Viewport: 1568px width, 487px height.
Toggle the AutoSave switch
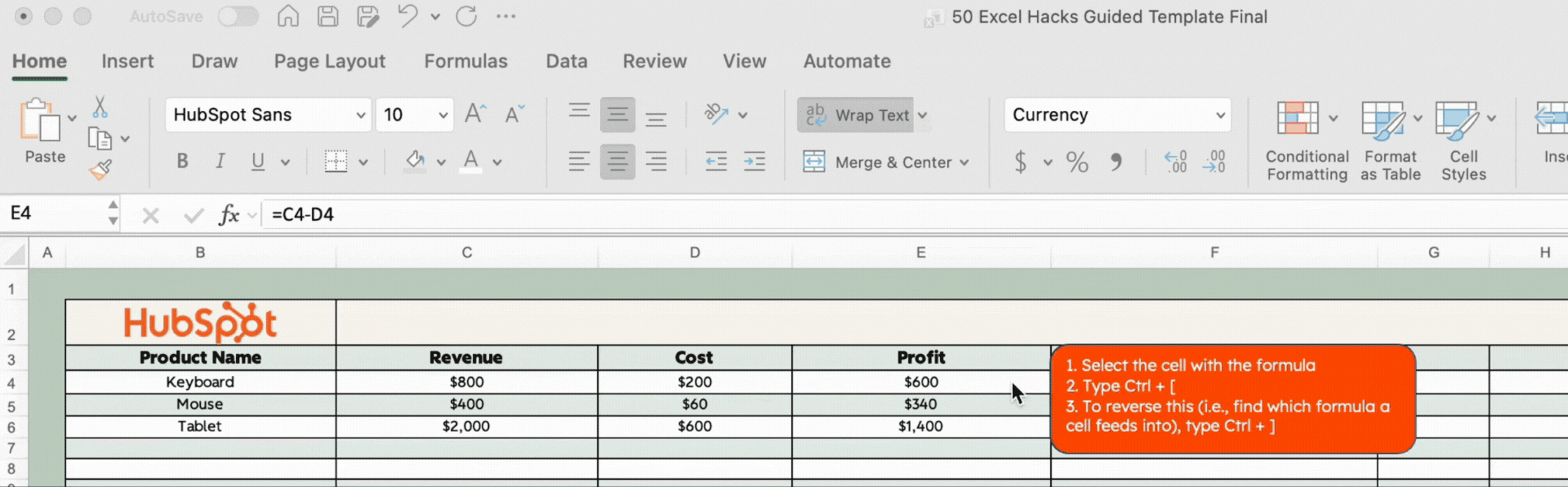pos(238,16)
